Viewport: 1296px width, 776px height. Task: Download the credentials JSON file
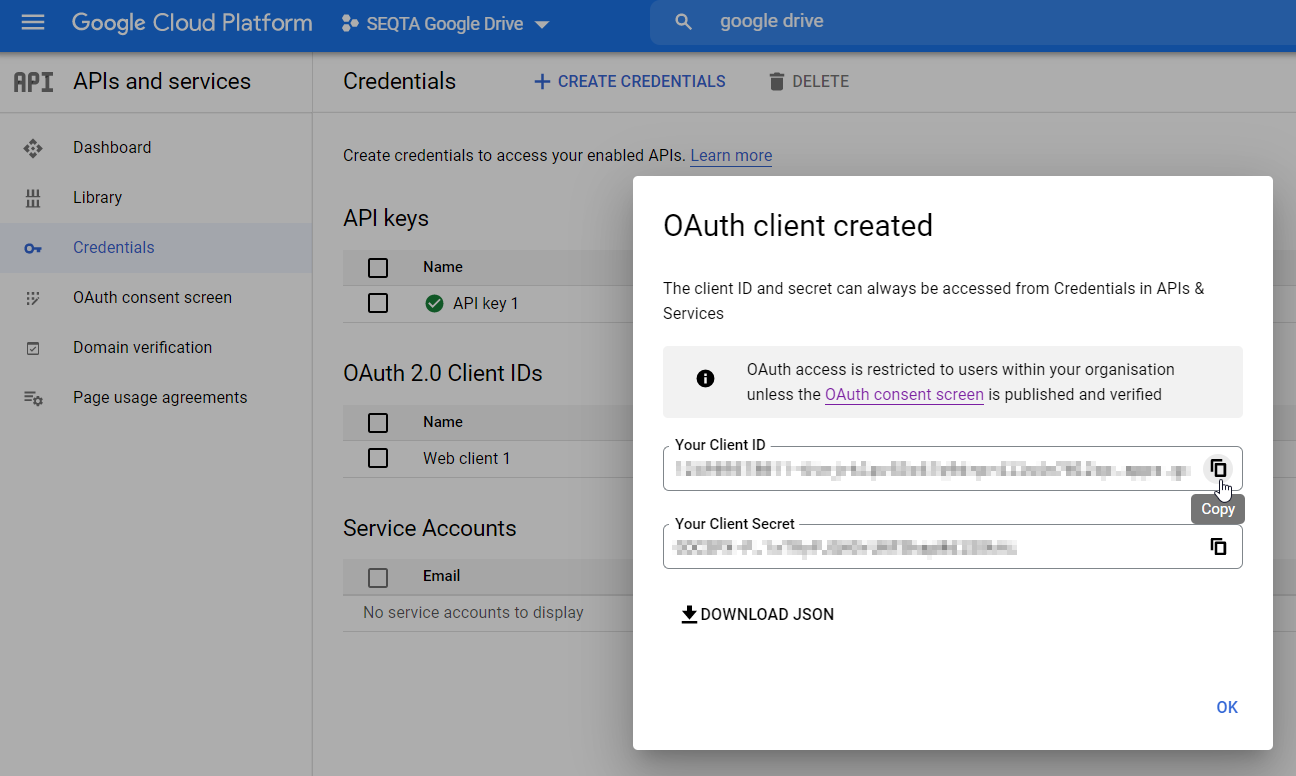757,615
